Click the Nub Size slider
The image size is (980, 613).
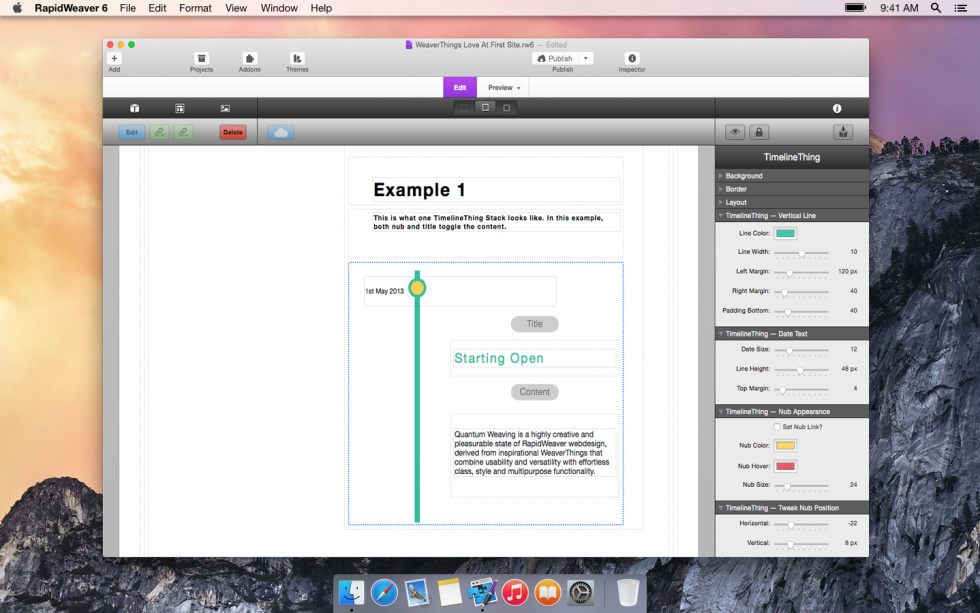pos(801,486)
